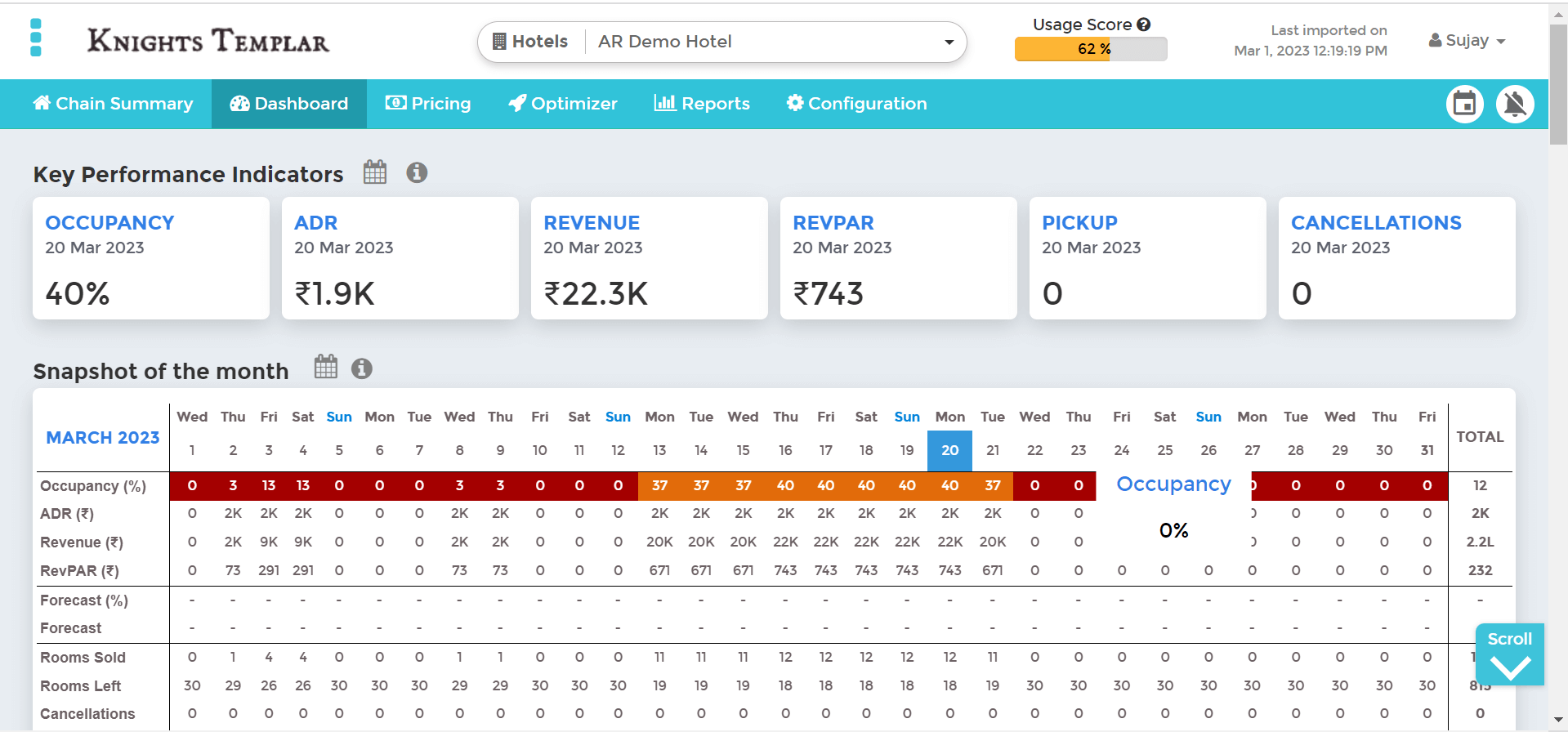Open the REVPAR KPI card
Image resolution: width=1568 pixels, height=732 pixels.
coord(899,258)
